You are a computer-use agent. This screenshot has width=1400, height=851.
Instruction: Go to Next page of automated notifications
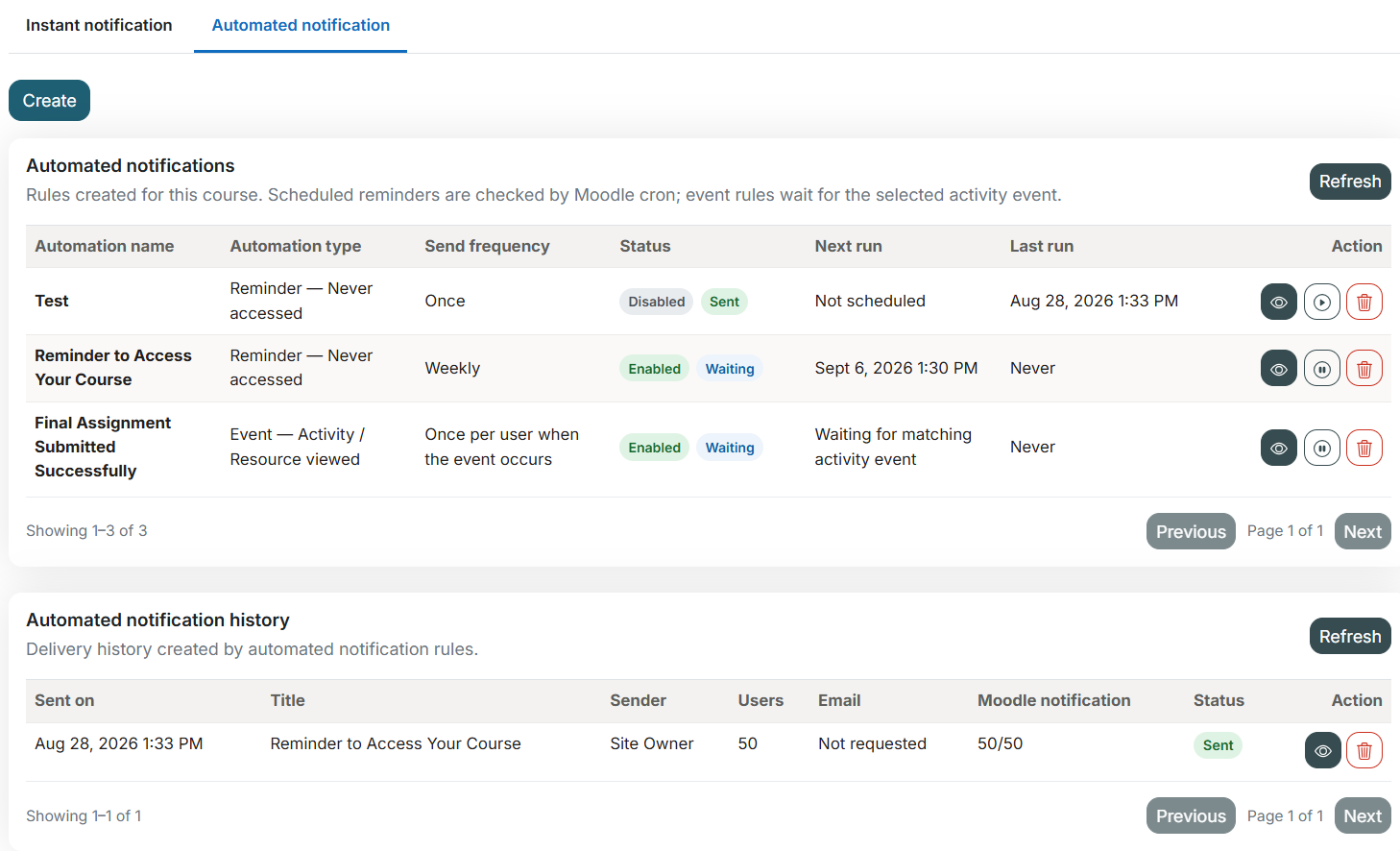point(1362,531)
